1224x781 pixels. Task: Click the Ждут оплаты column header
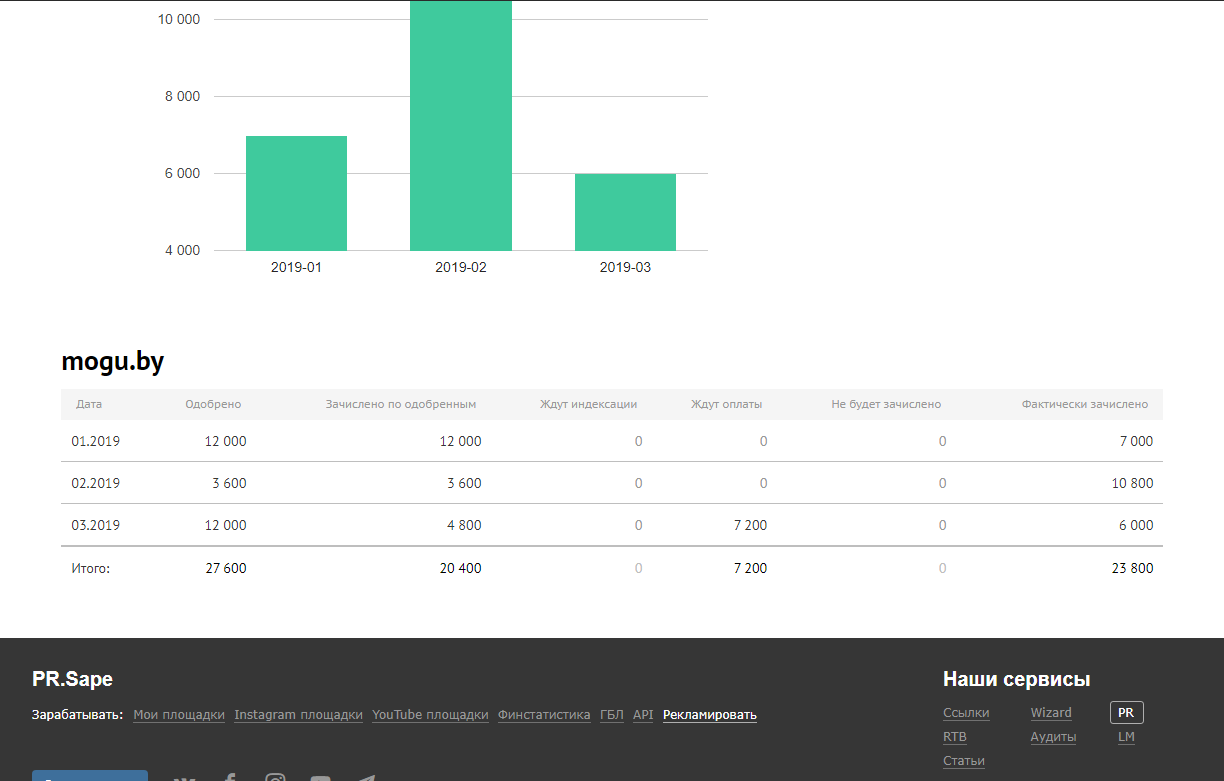(x=726, y=404)
